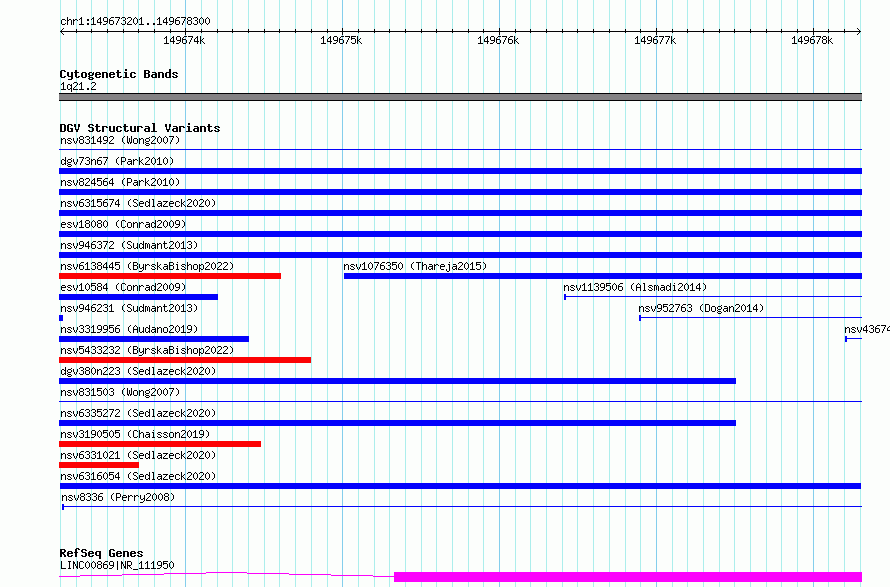Click the tiny blue mark under nsv946231
This screenshot has width=890, height=587.
(61, 318)
